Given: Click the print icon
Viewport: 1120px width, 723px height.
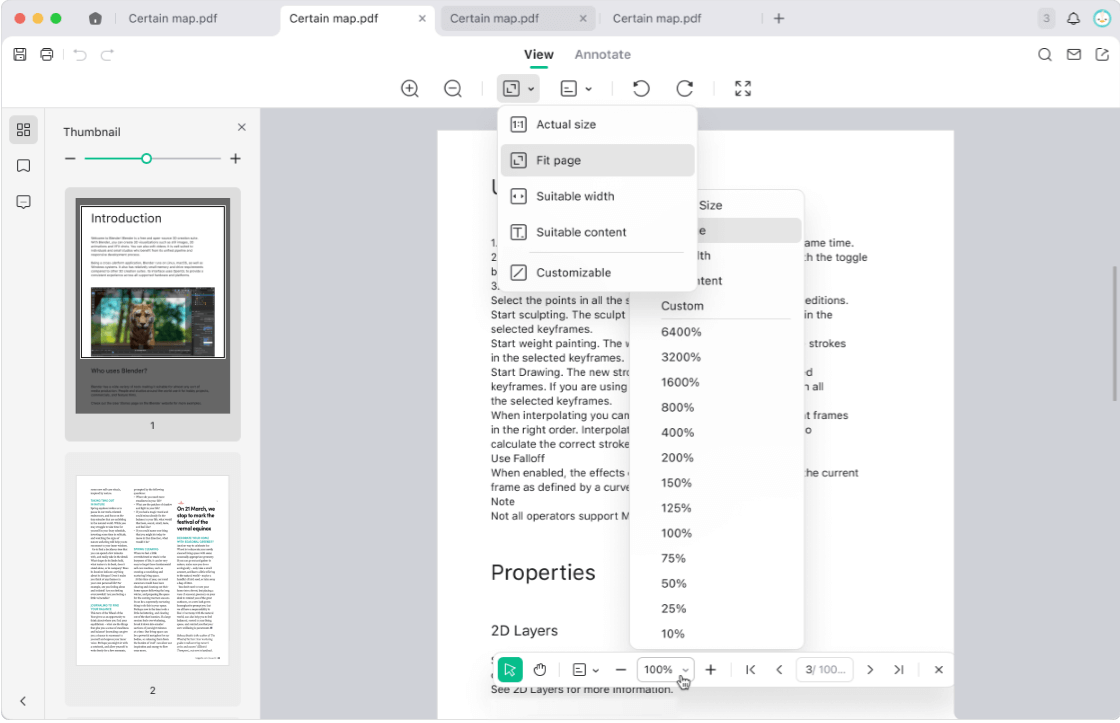Looking at the screenshot, I should (x=46, y=54).
